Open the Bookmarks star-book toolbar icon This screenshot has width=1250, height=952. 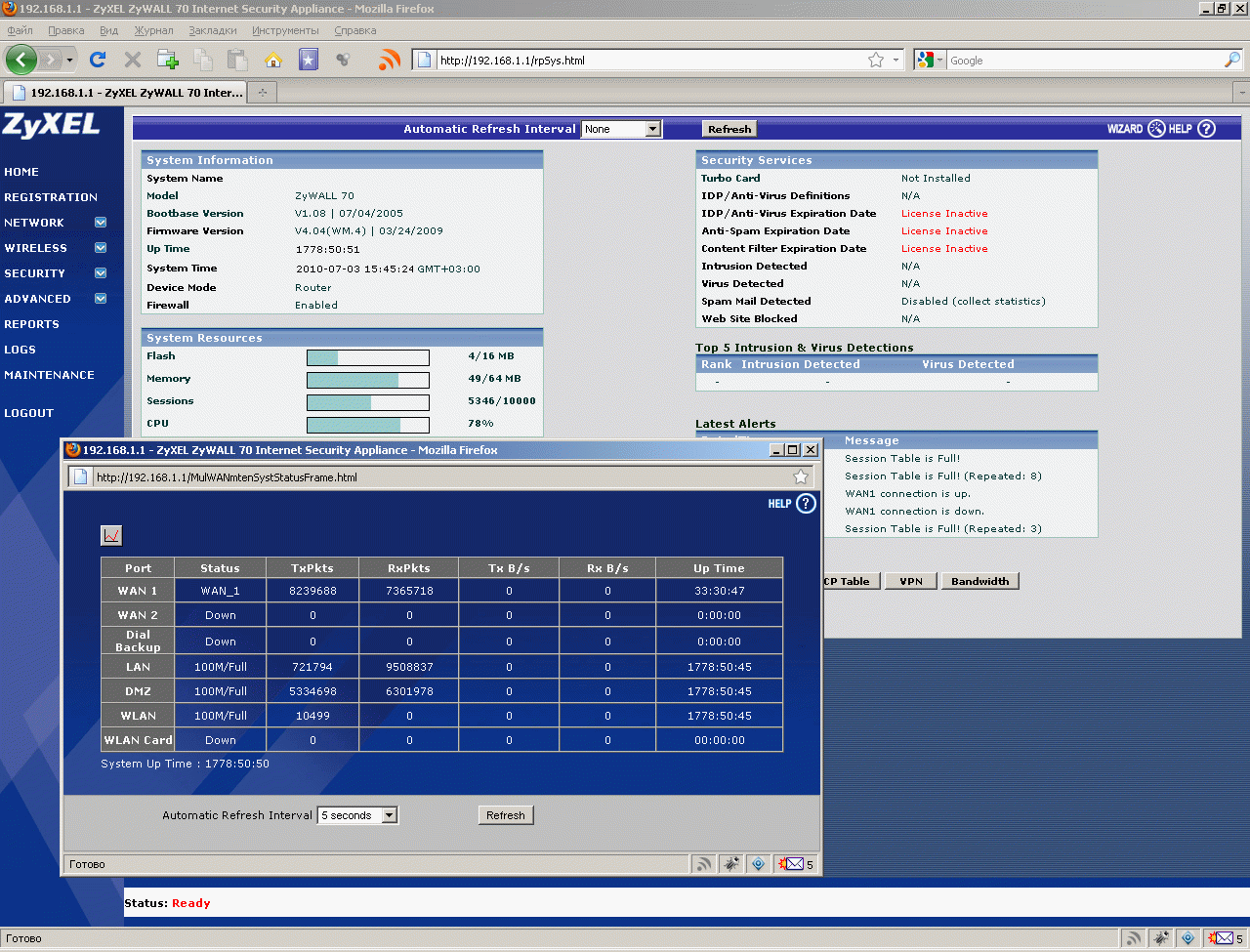pos(309,60)
